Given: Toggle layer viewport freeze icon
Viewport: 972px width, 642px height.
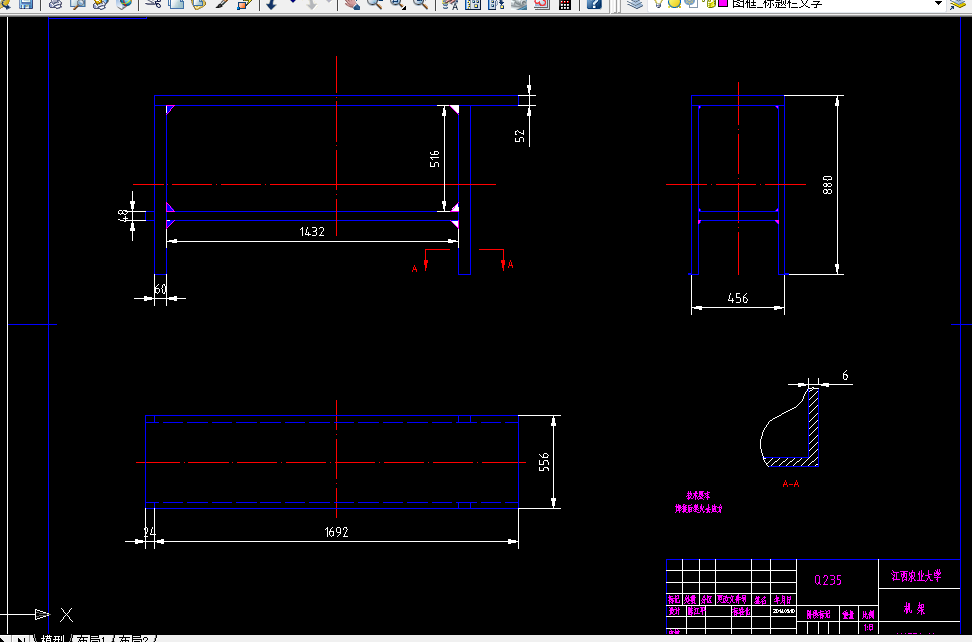Looking at the screenshot, I should coord(691,3).
